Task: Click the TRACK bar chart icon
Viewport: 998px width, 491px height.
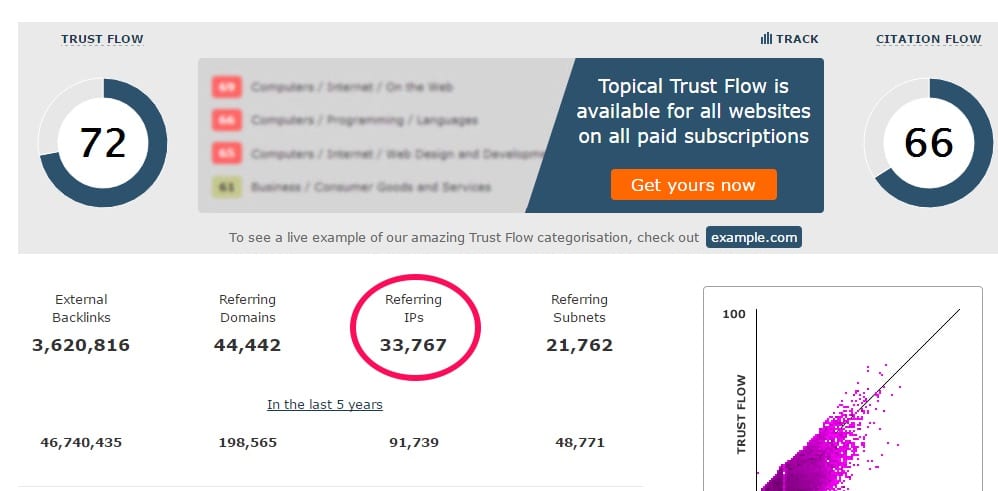Action: pos(766,39)
